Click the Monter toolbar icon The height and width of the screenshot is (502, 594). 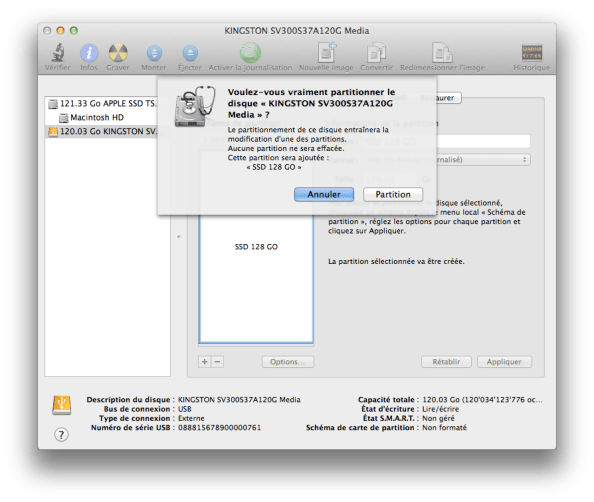coord(154,53)
